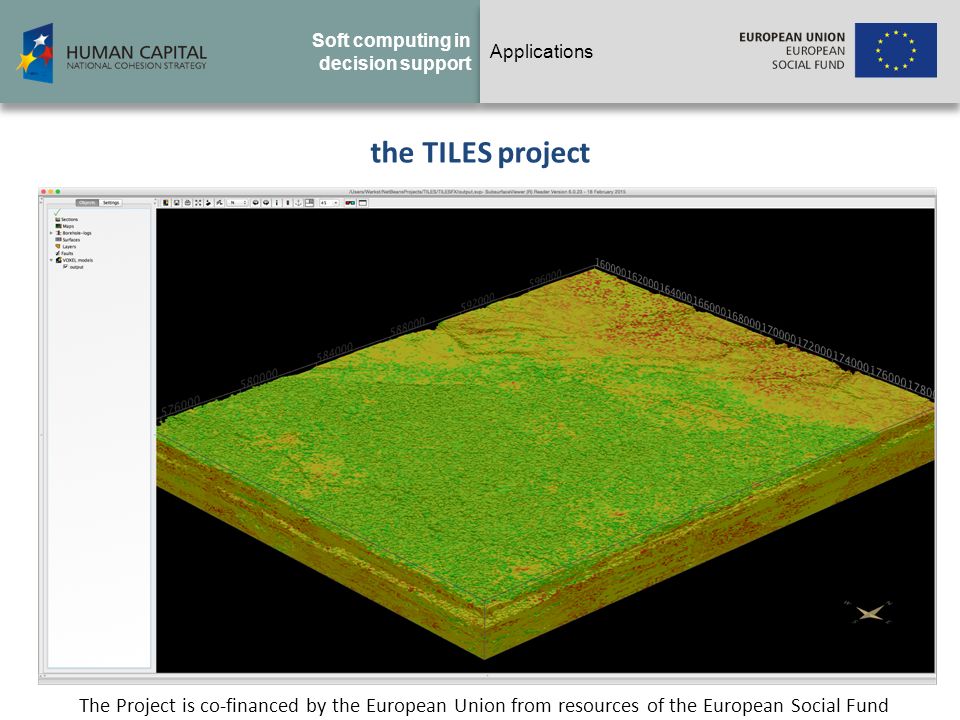This screenshot has height=720, width=960.
Task: Click 'Soft computing in decision support' header
Action: (392, 51)
